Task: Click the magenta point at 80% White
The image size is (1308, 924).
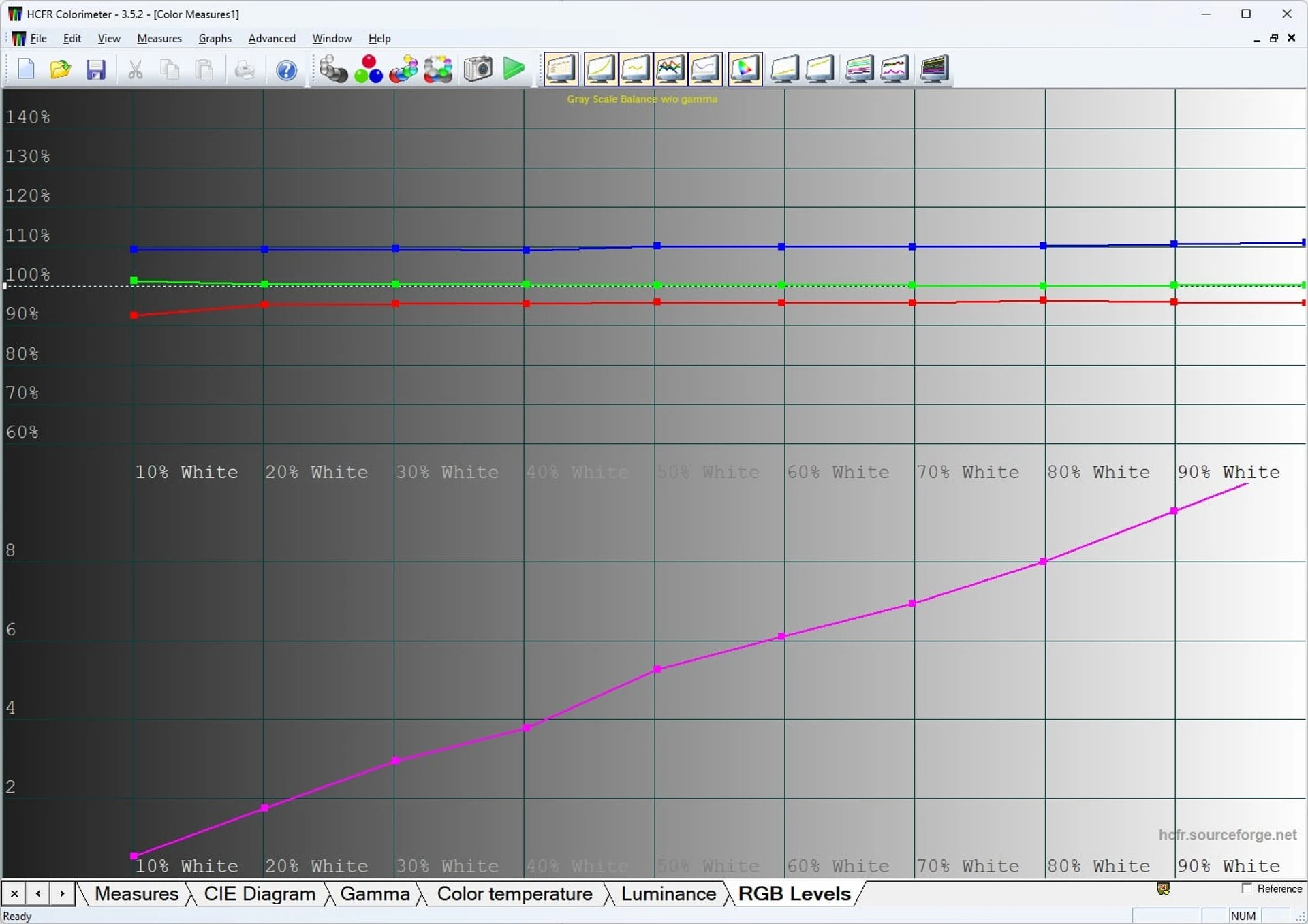Action: click(x=1043, y=562)
